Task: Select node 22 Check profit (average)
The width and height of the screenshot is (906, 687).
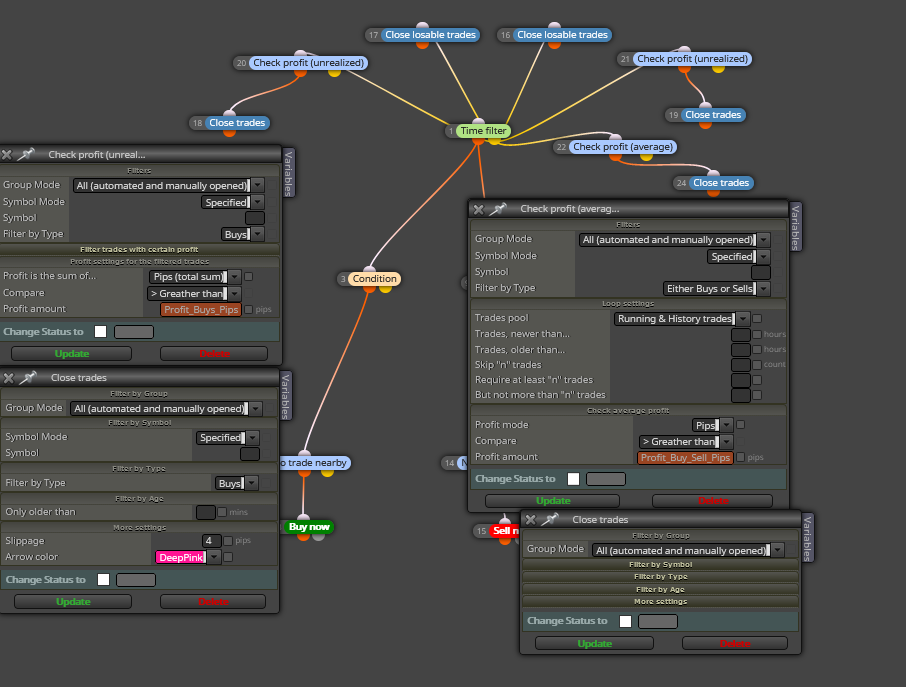Action: point(622,147)
